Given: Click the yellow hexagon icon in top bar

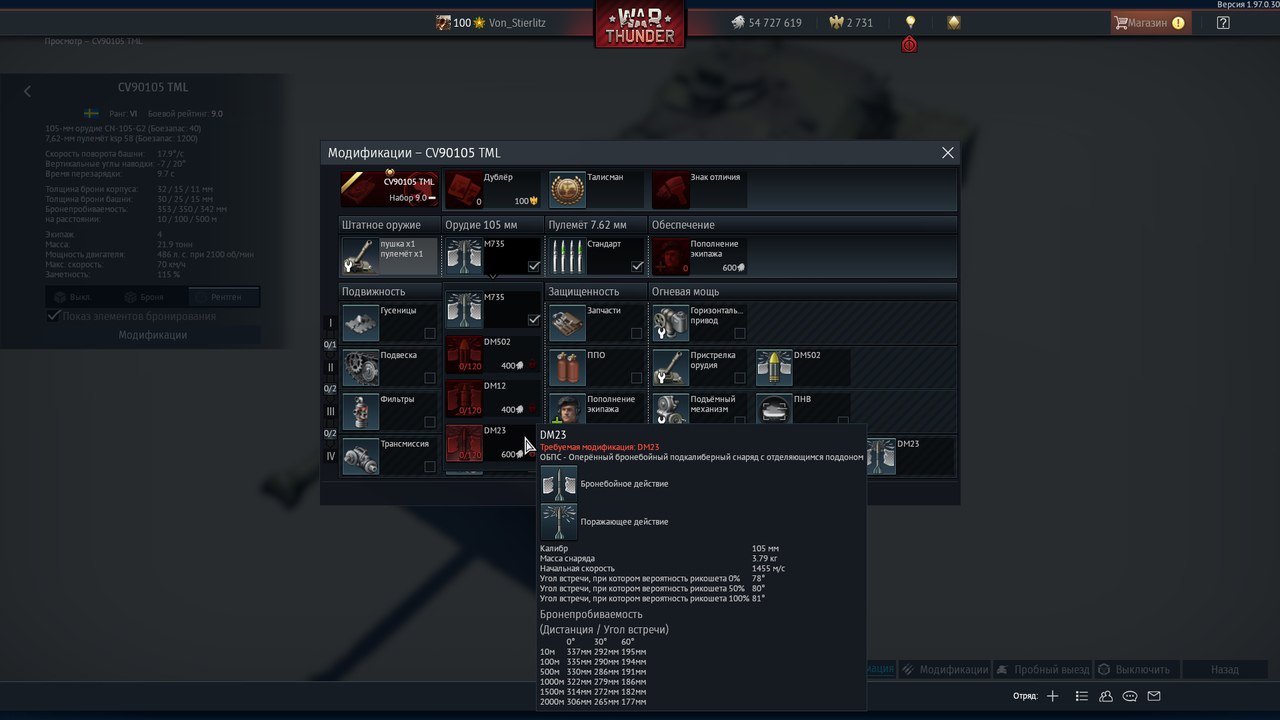Looking at the screenshot, I should pos(954,22).
